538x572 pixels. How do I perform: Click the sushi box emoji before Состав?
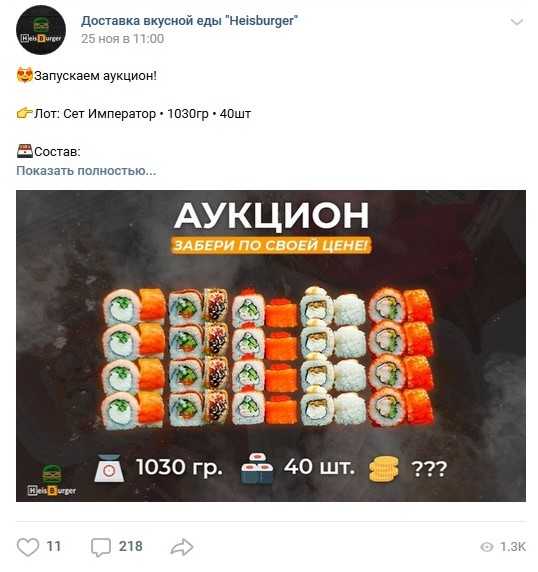coord(24,151)
